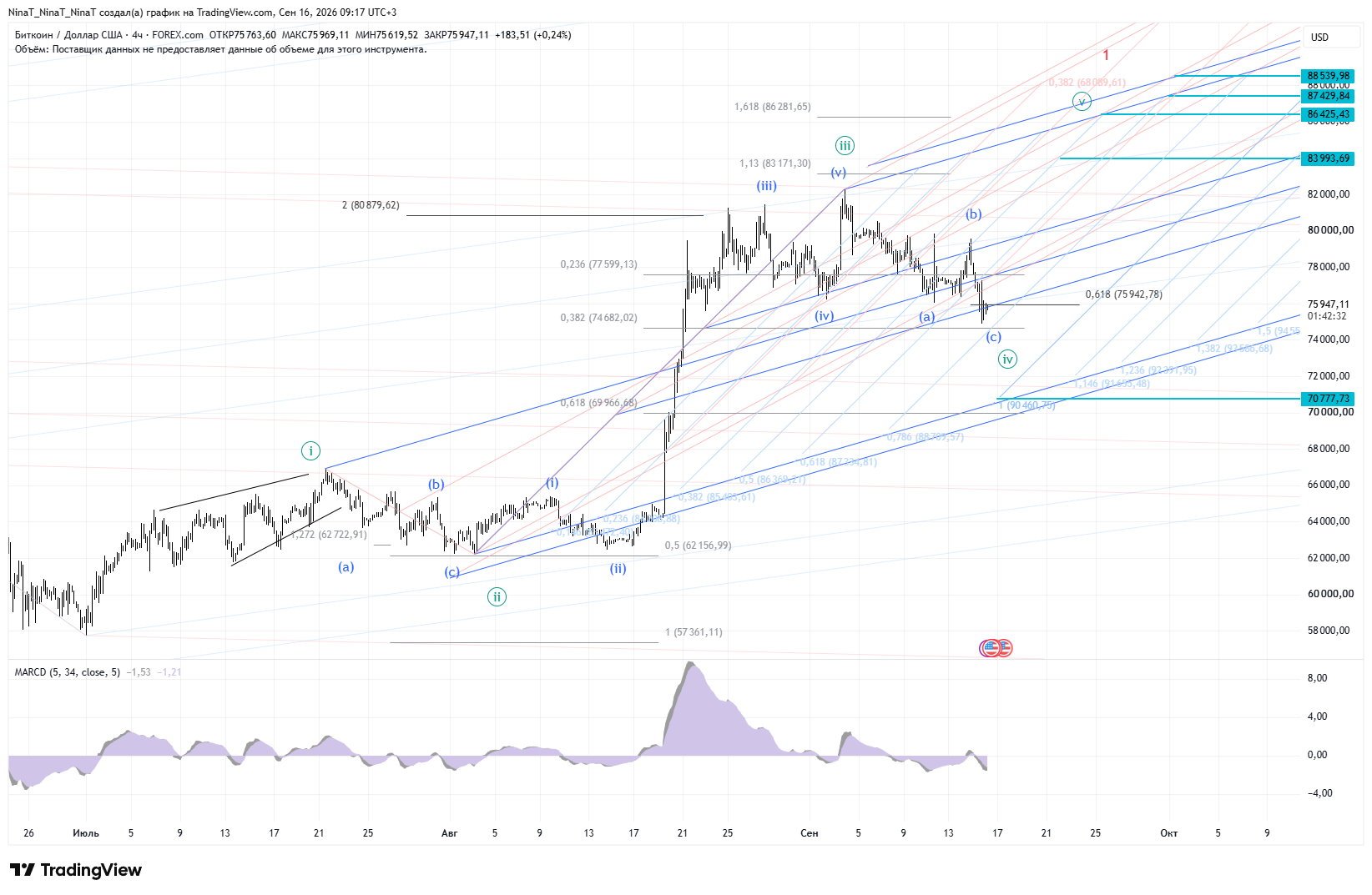Click the red wave 1 label
Screen dimensions: 1372x895
[x=1106, y=55]
